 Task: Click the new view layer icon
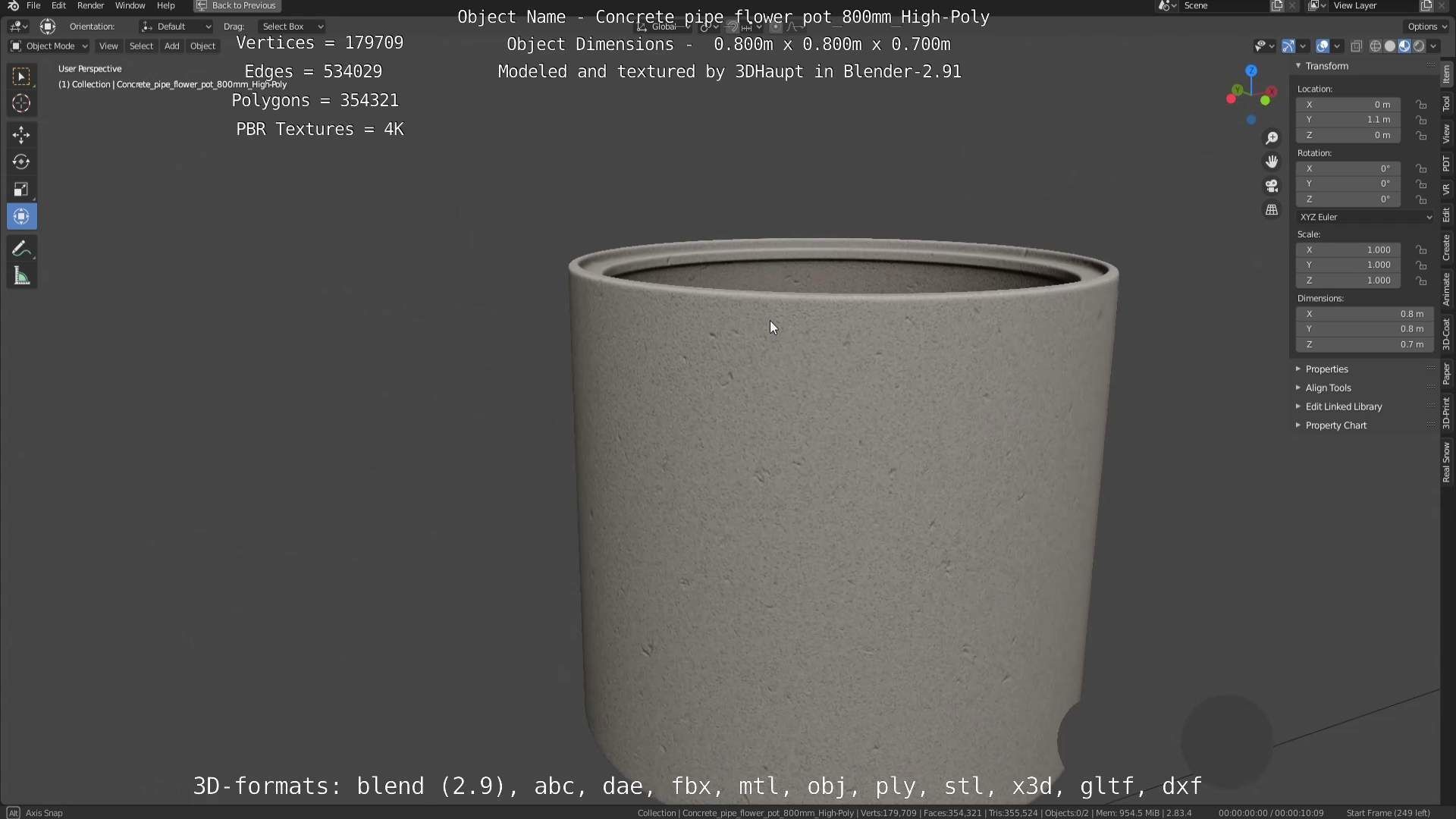click(x=1426, y=5)
